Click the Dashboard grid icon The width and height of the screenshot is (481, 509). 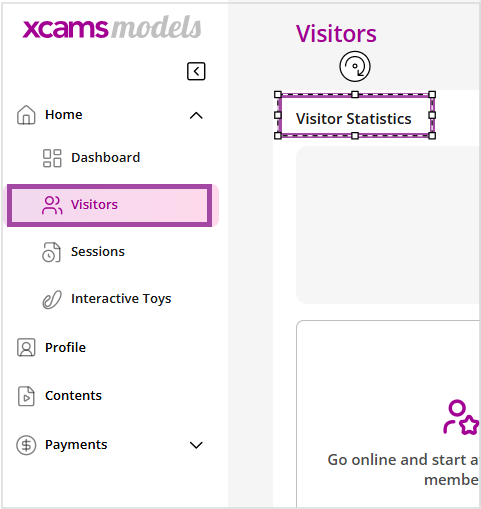point(52,158)
